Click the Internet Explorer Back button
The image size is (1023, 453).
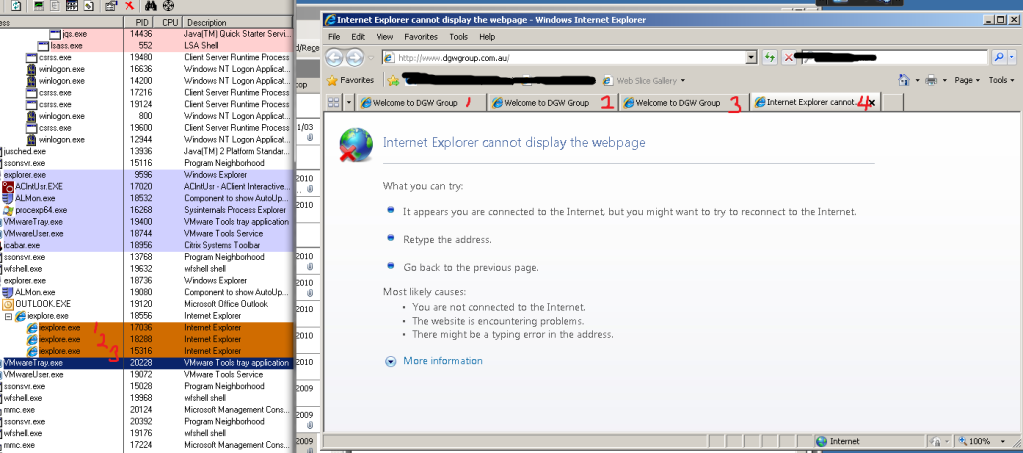pyautogui.click(x=334, y=57)
